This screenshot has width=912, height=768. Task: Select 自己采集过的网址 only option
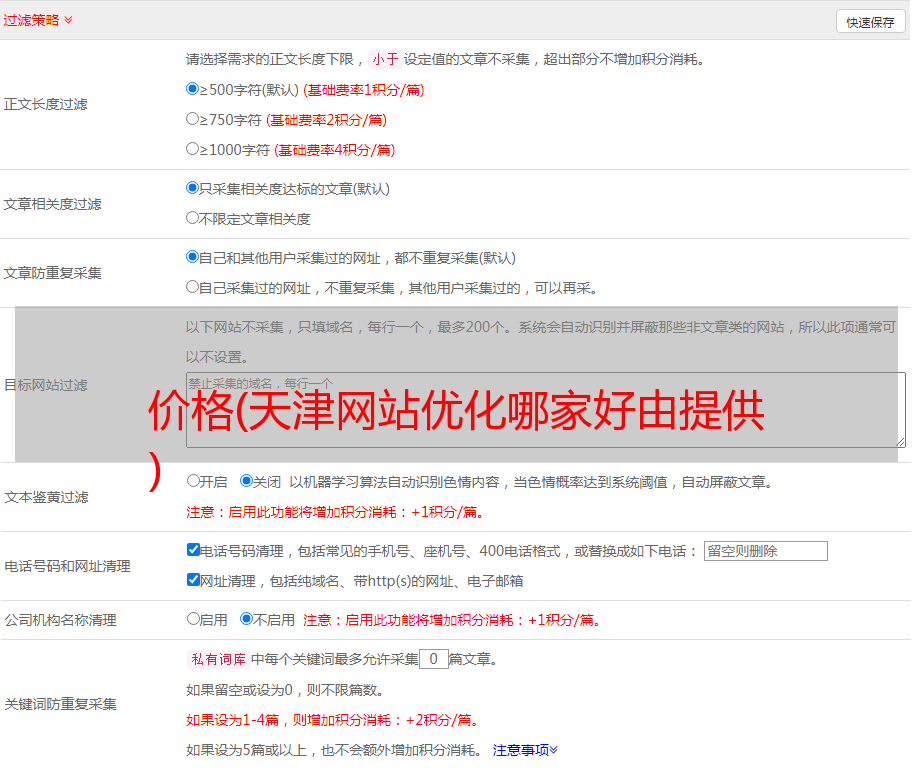tap(193, 287)
